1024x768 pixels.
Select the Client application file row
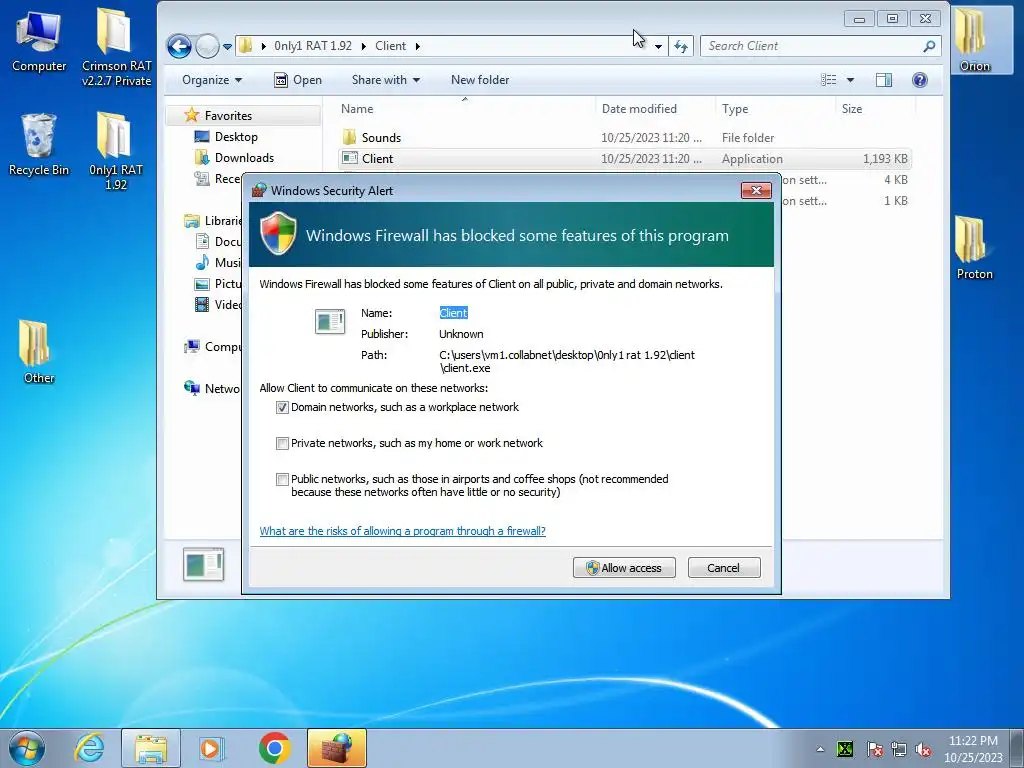tap(624, 159)
